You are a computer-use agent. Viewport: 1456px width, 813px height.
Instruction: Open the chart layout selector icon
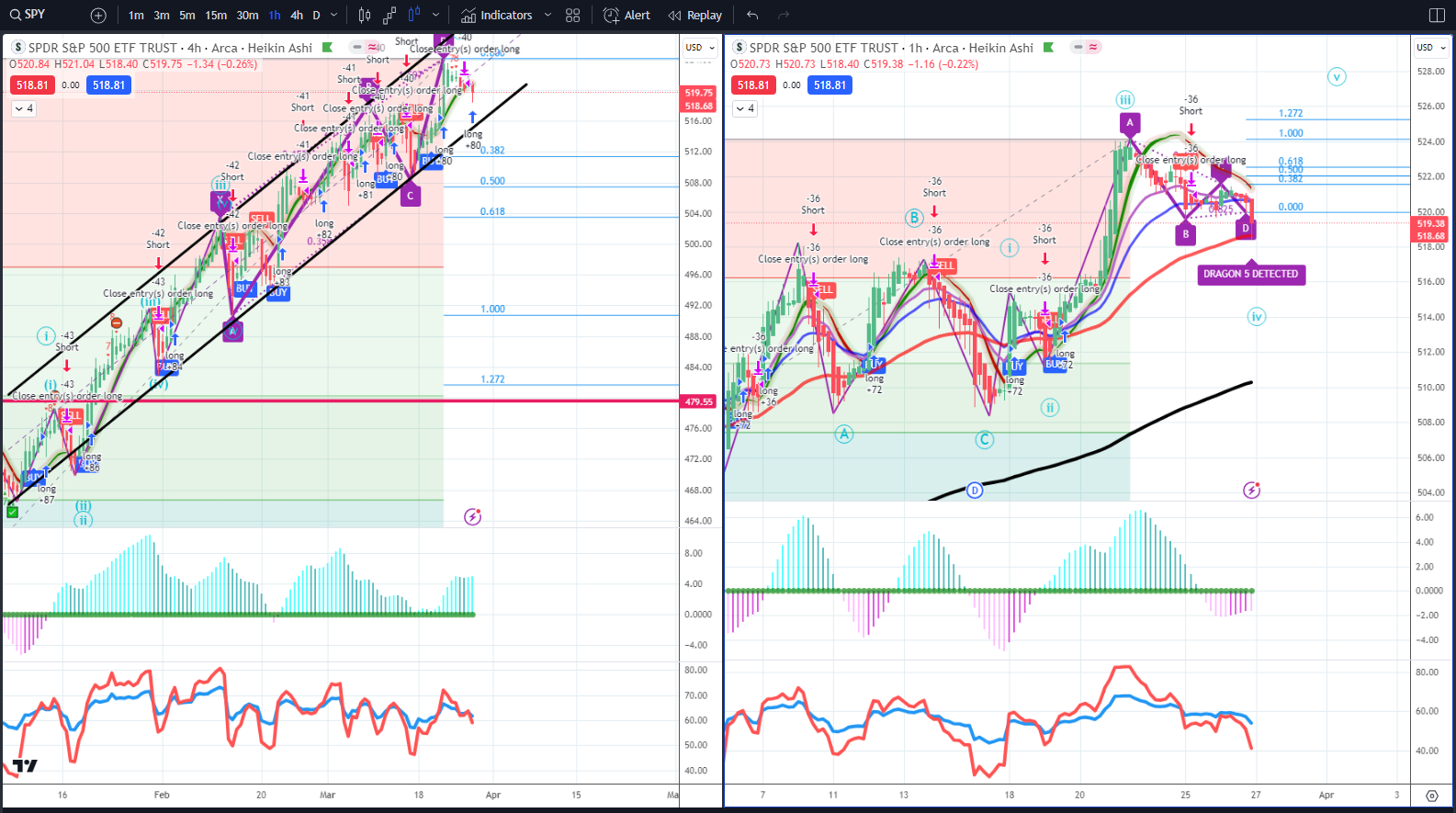pos(1437,16)
